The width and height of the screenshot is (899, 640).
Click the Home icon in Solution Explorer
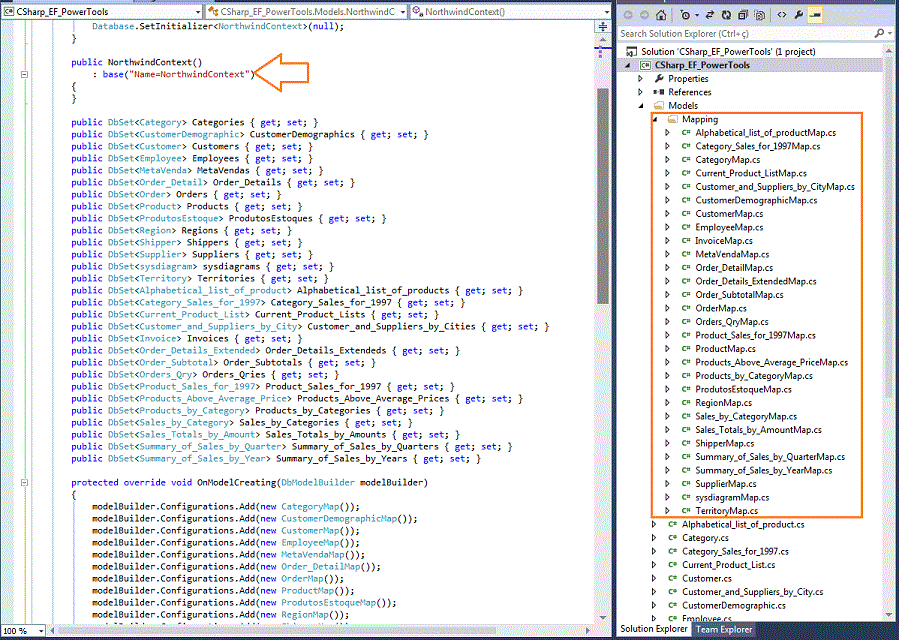(x=661, y=15)
